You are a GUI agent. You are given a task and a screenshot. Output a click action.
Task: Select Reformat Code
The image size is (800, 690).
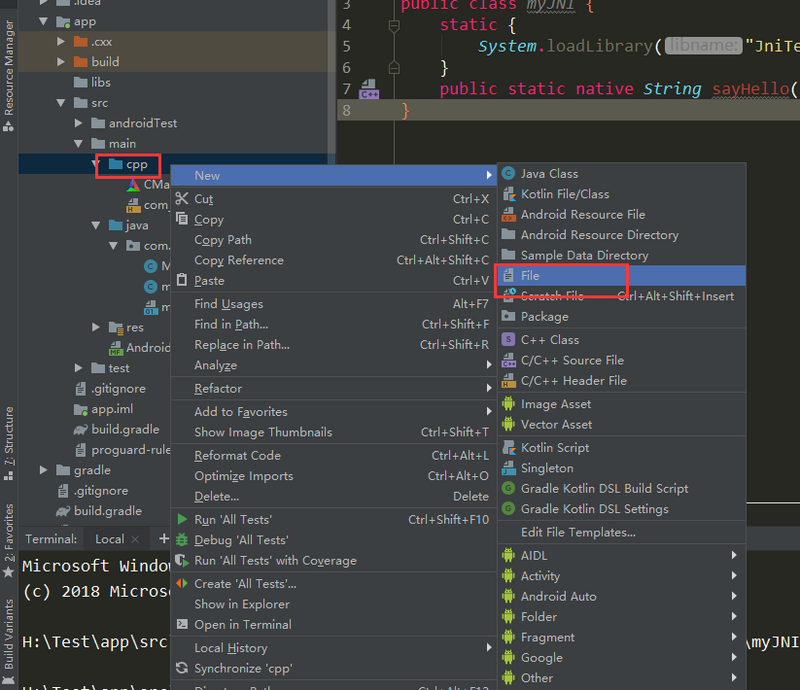point(333,456)
